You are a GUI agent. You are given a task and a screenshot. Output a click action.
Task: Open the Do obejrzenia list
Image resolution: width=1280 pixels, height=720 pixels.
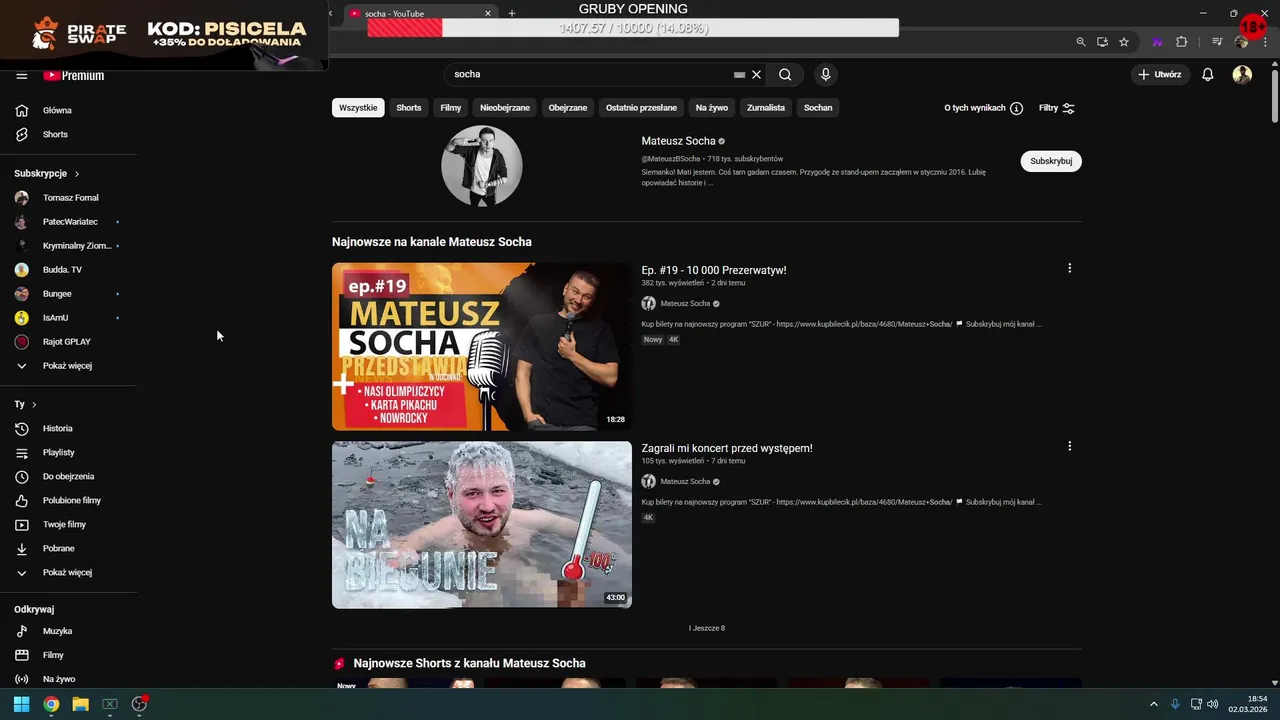tap(68, 476)
